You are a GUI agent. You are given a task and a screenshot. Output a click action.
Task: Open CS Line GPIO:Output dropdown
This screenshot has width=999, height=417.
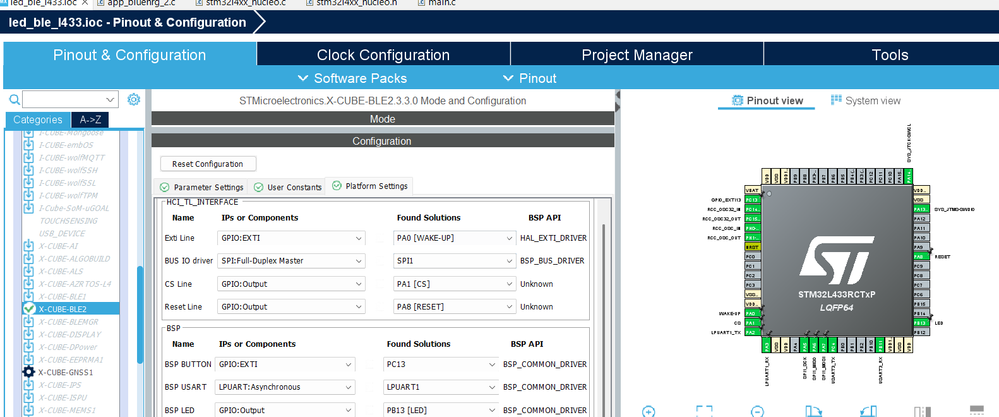[291, 283]
